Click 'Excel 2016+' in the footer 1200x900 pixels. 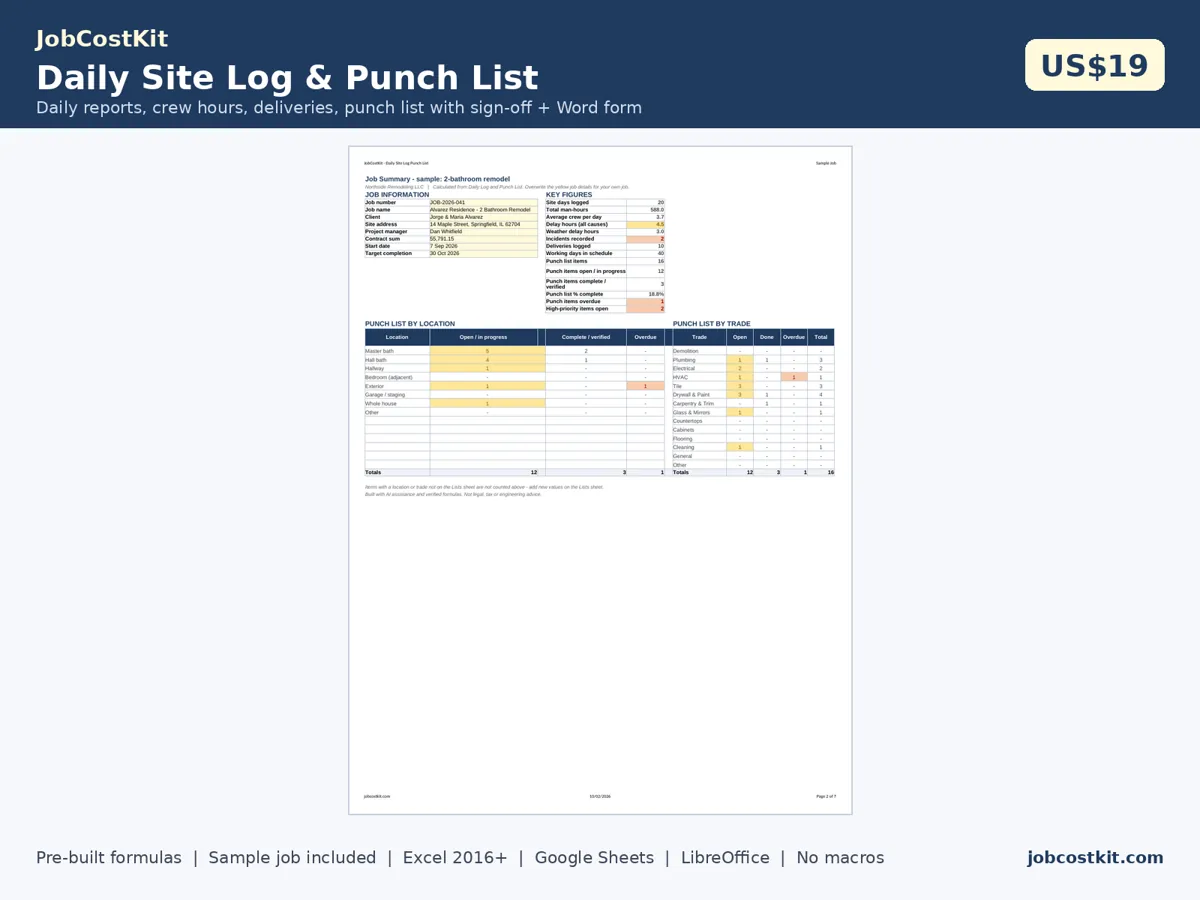(455, 857)
